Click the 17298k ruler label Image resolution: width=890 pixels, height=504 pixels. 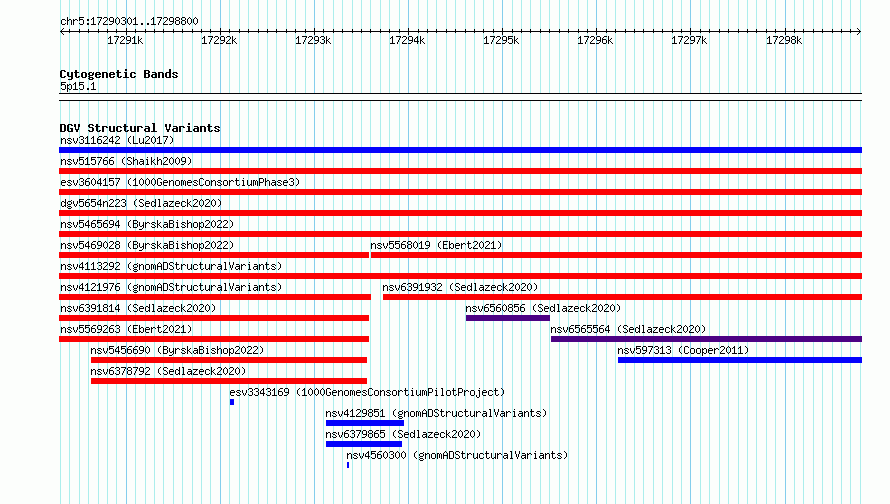[x=784, y=40]
